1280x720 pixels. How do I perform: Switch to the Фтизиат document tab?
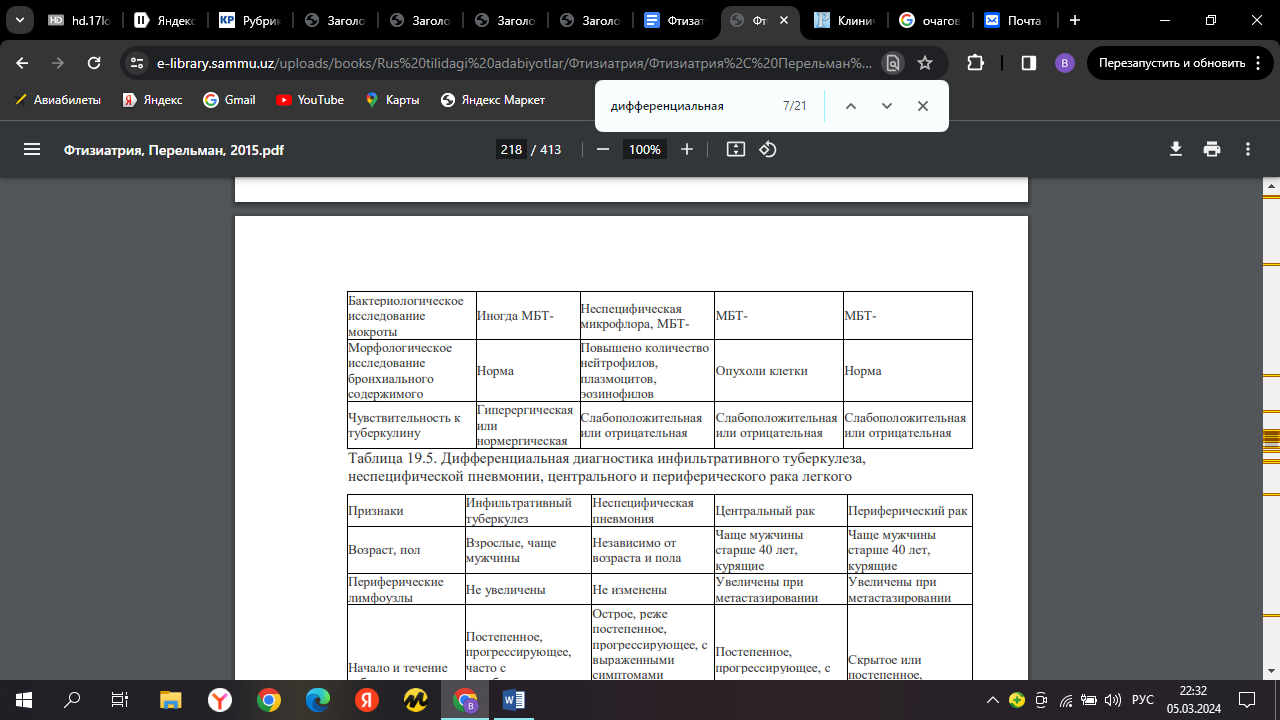tap(677, 20)
